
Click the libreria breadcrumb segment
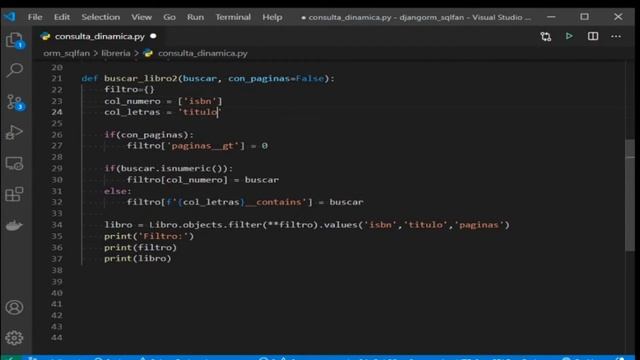tap(116, 53)
